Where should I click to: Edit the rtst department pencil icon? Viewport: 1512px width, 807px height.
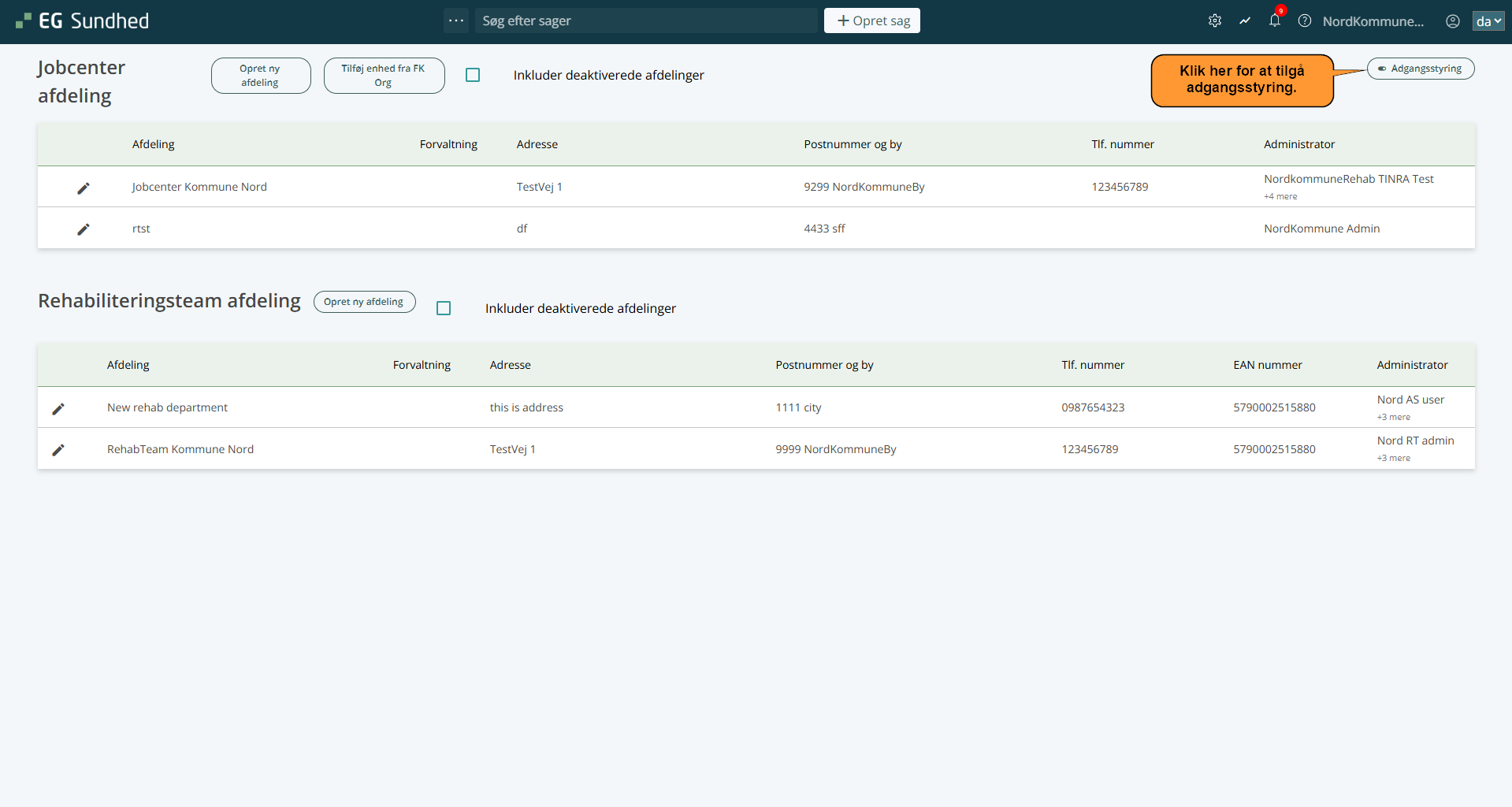pyautogui.click(x=84, y=229)
